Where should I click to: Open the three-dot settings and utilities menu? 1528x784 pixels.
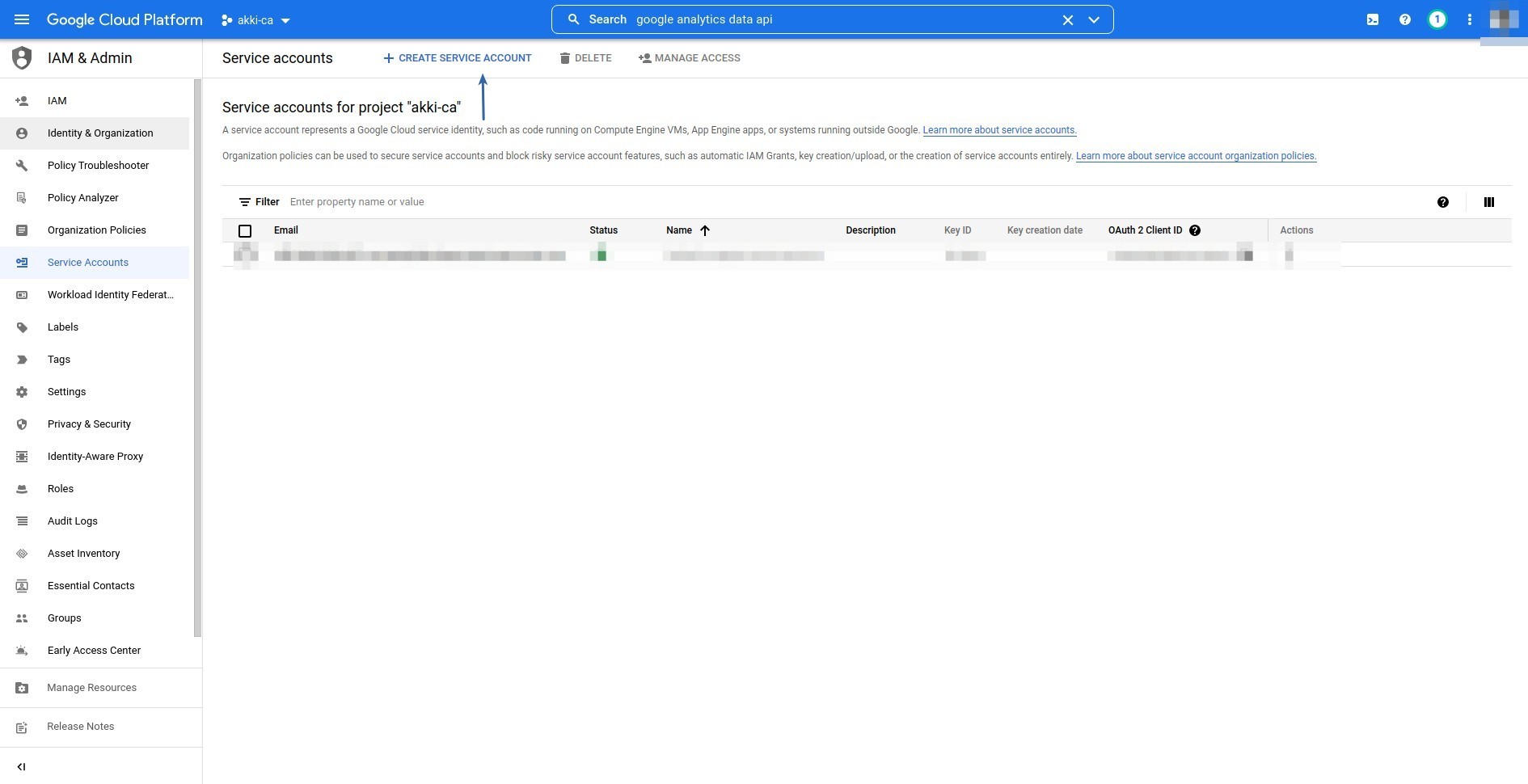point(1469,19)
